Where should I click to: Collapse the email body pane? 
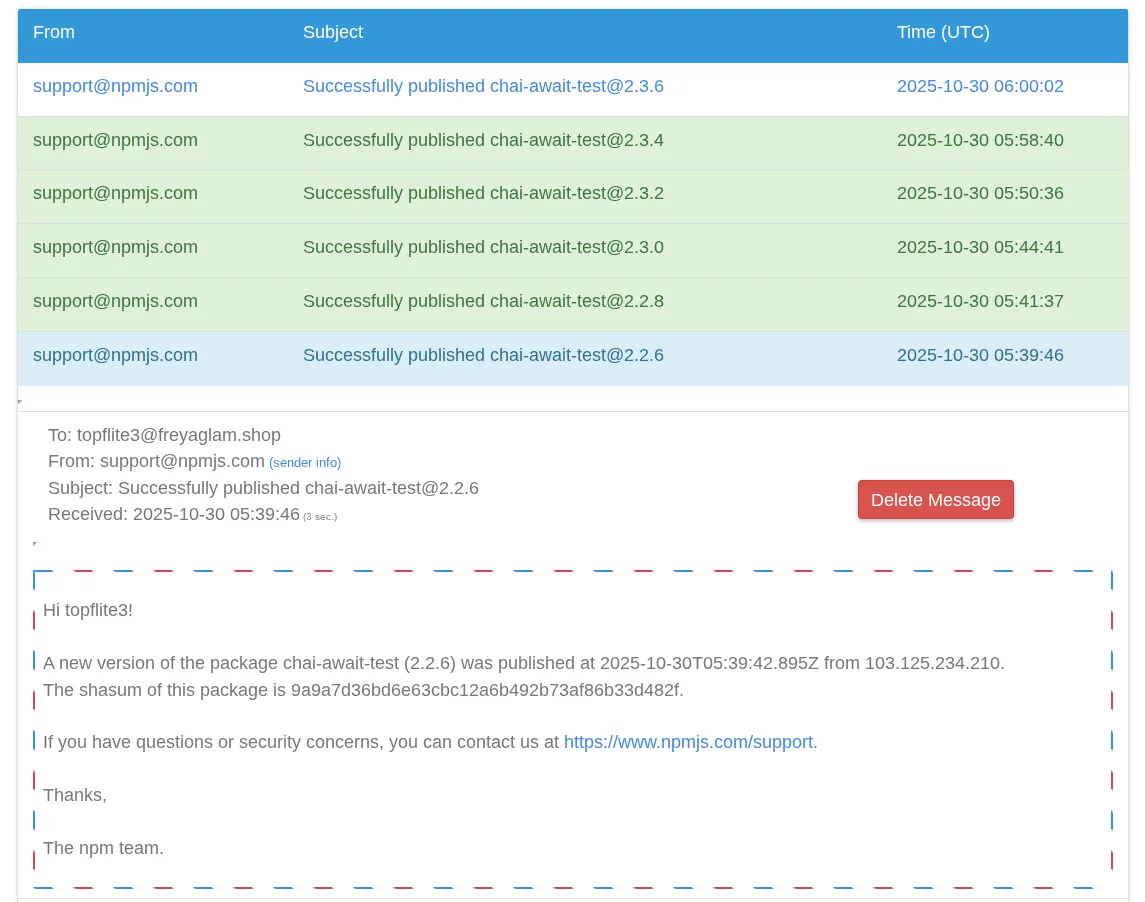35,542
